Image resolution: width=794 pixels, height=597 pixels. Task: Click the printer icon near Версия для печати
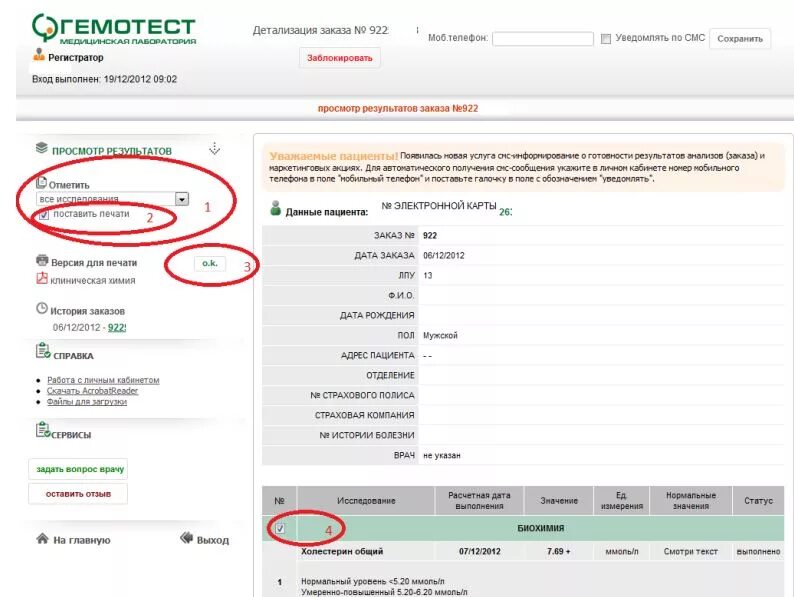(x=42, y=260)
